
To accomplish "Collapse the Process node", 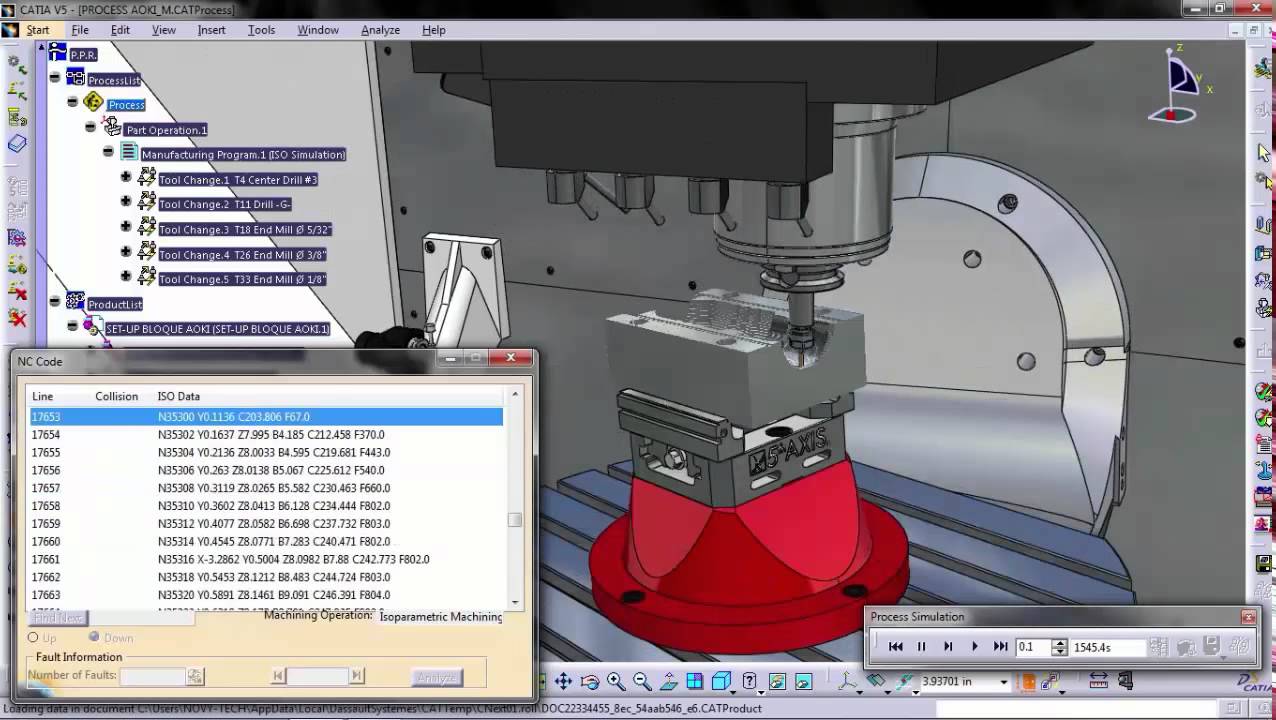I will tap(72, 102).
